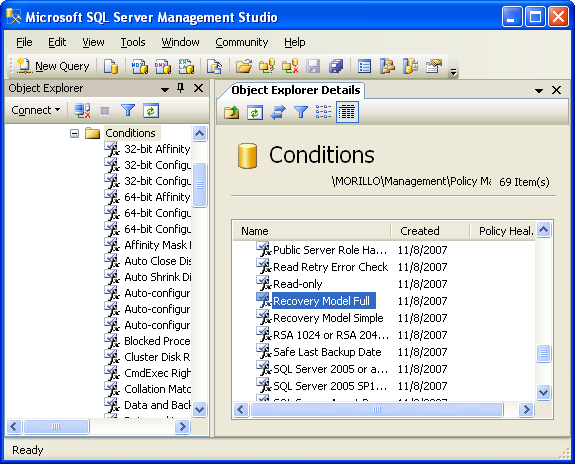The image size is (575, 464).
Task: Click Filter icon in Object Explorer toolbar
Action: coord(128,110)
